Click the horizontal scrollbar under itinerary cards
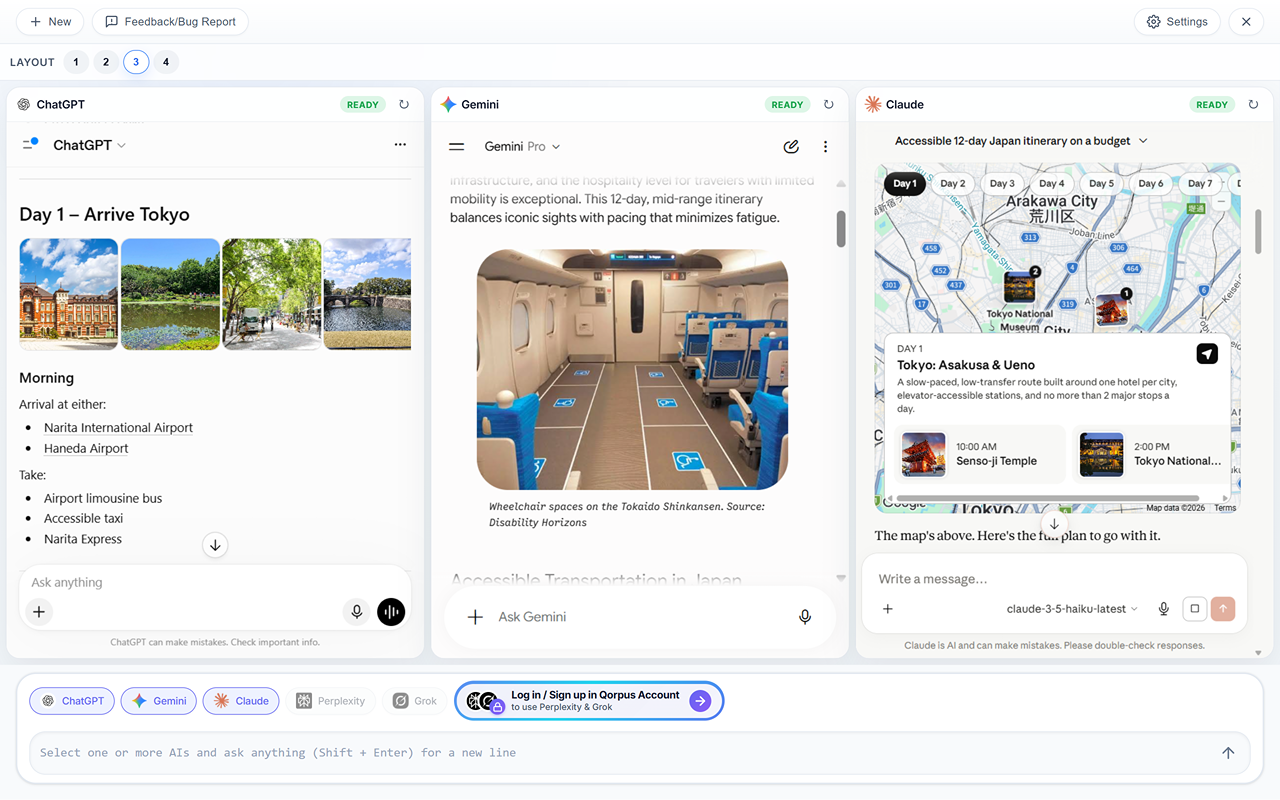Viewport: 1280px width, 800px height. pos(1048,498)
